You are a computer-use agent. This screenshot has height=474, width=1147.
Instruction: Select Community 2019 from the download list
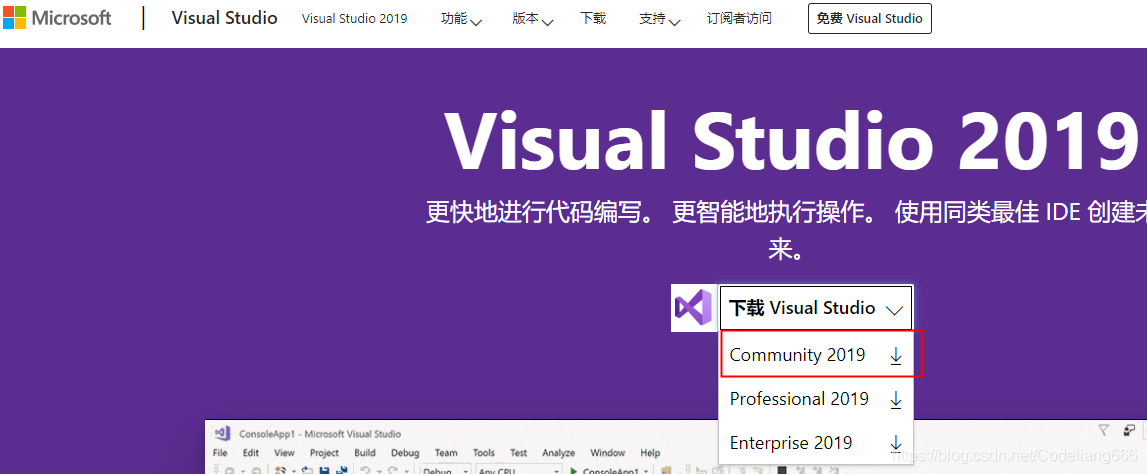tap(816, 355)
